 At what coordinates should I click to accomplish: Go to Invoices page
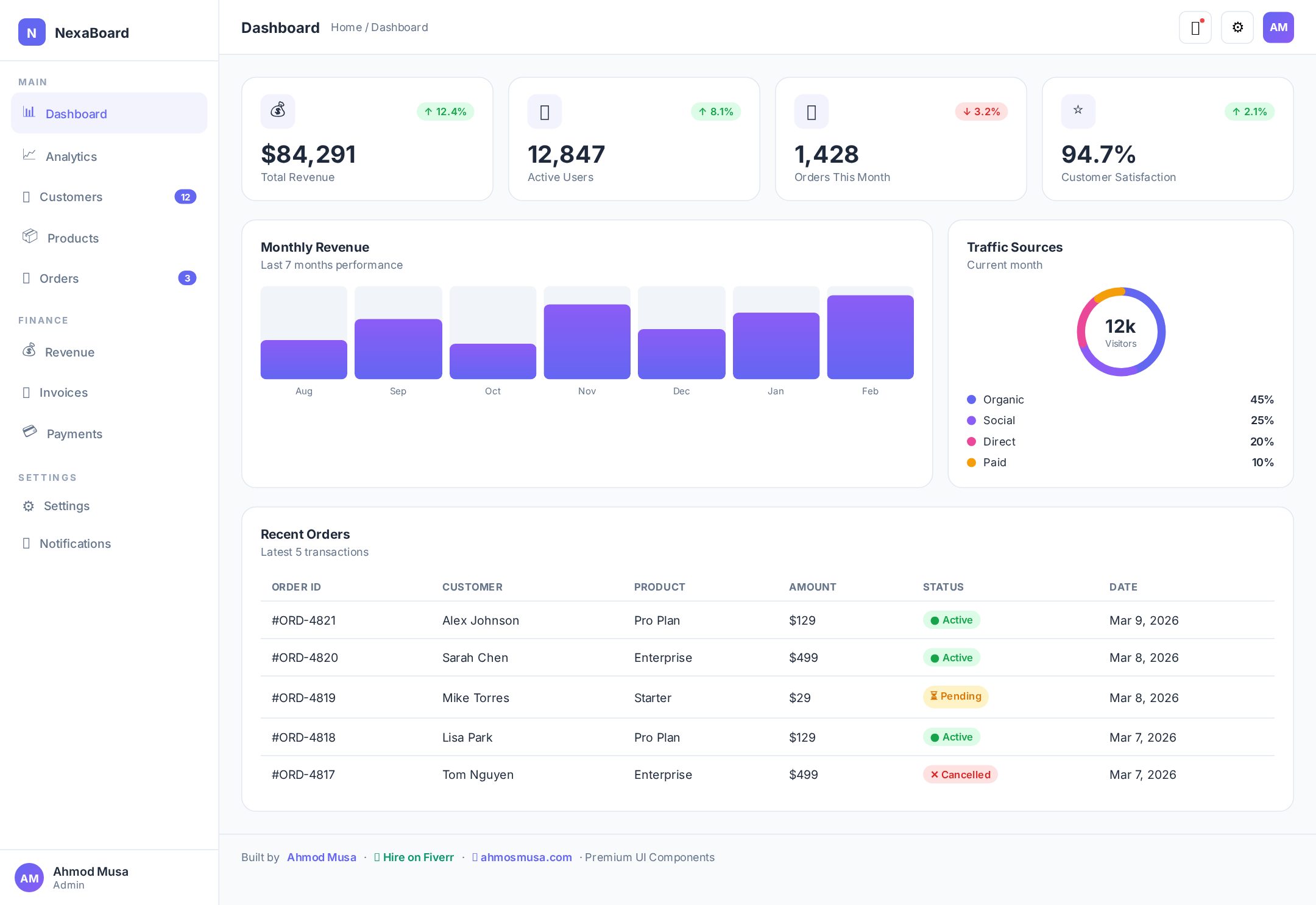click(x=109, y=392)
